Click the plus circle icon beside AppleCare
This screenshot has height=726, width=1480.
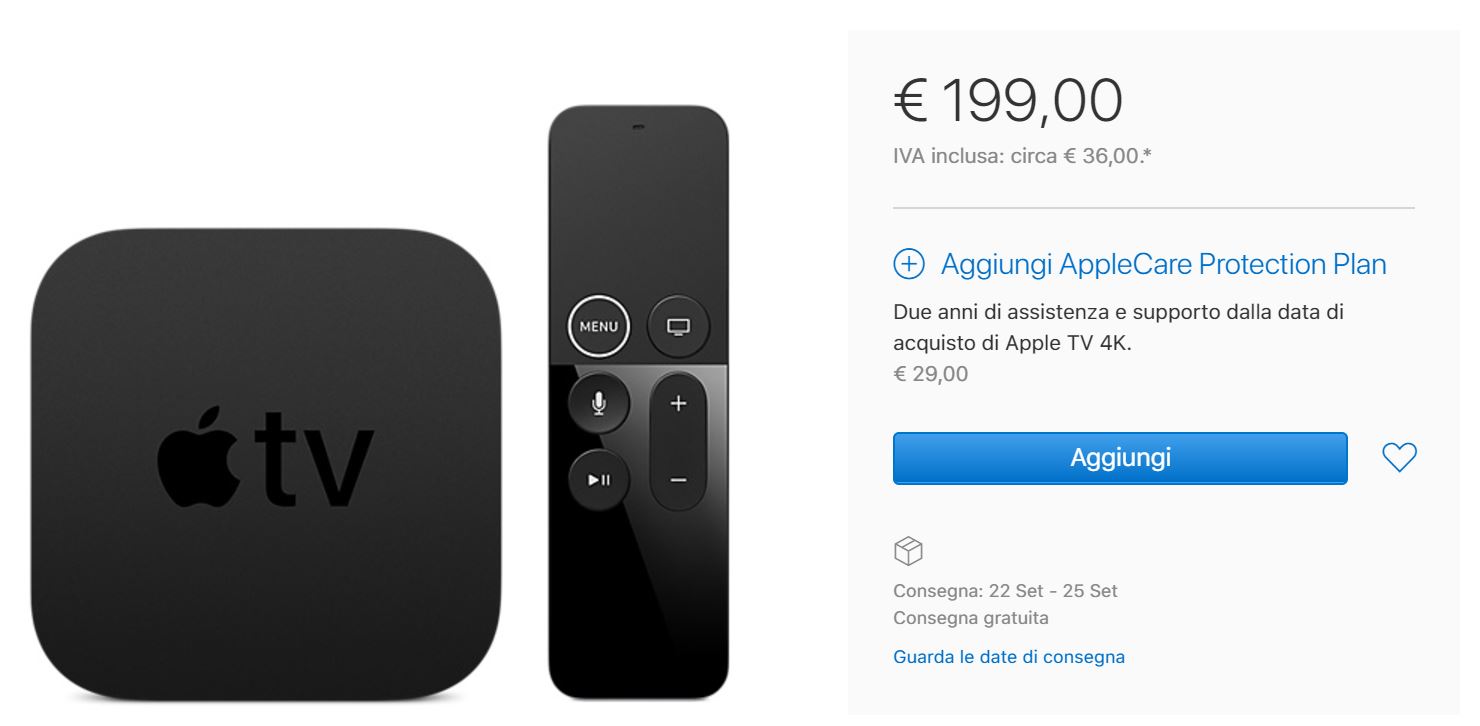pos(908,265)
